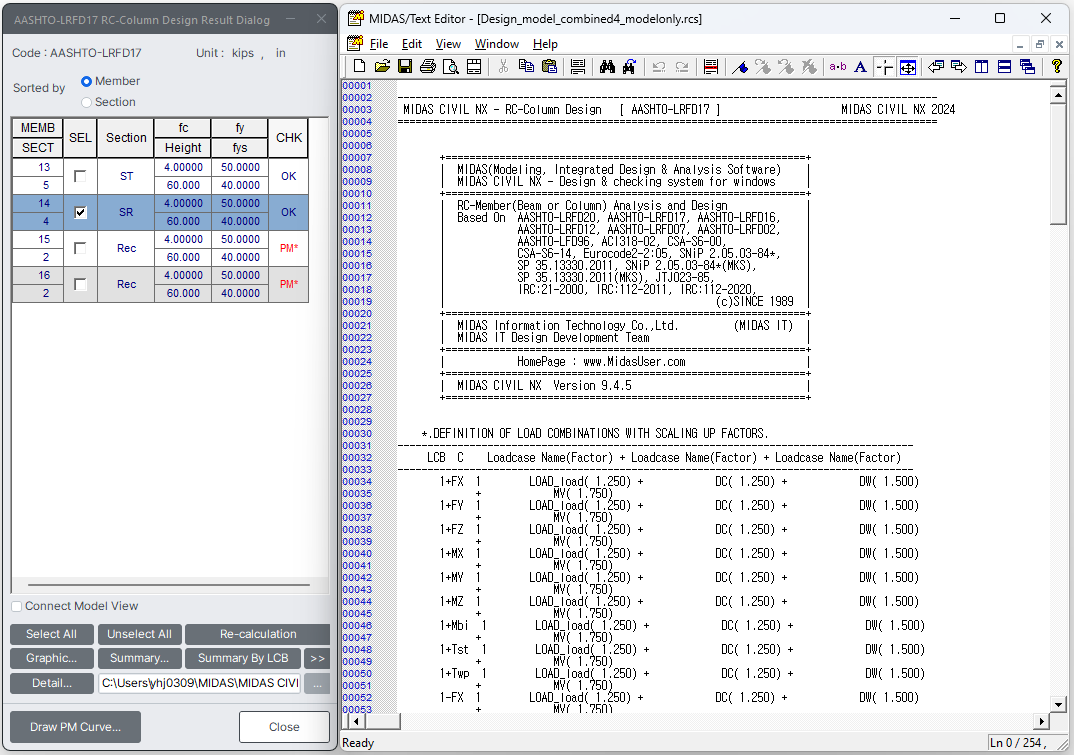Print the document using the printer icon
This screenshot has width=1074, height=755.
pos(428,66)
